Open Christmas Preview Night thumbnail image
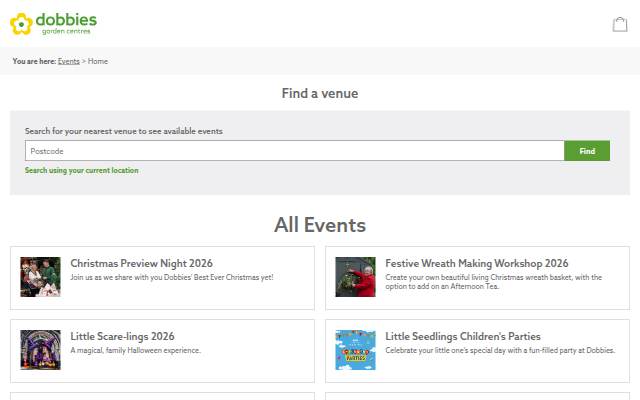This screenshot has width=640, height=400. pyautogui.click(x=40, y=277)
